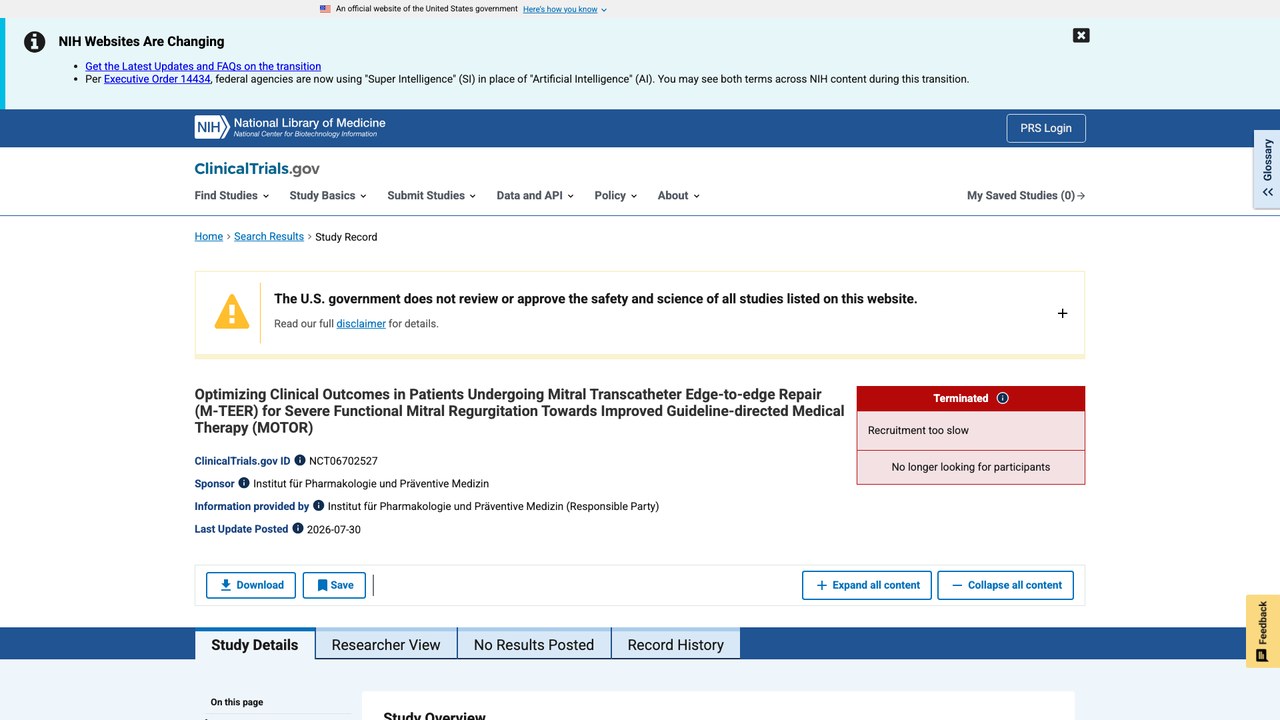Open My Saved Studies link

pyautogui.click(x=1026, y=196)
